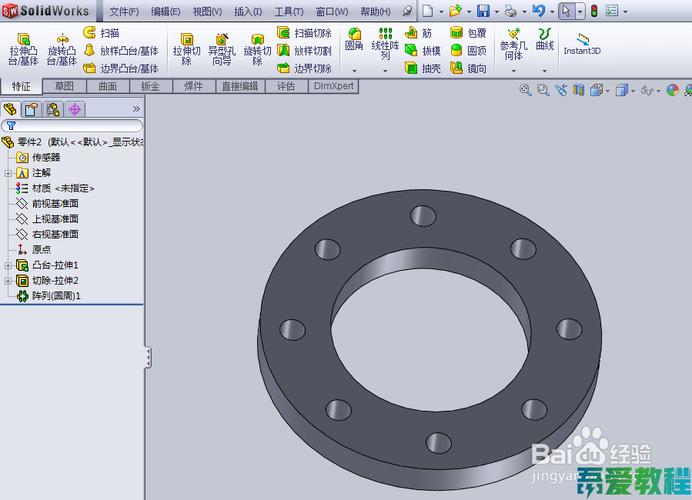Screen dimensions: 692x500
Task: Open the dropdown below 曲线
Action: coord(545,71)
